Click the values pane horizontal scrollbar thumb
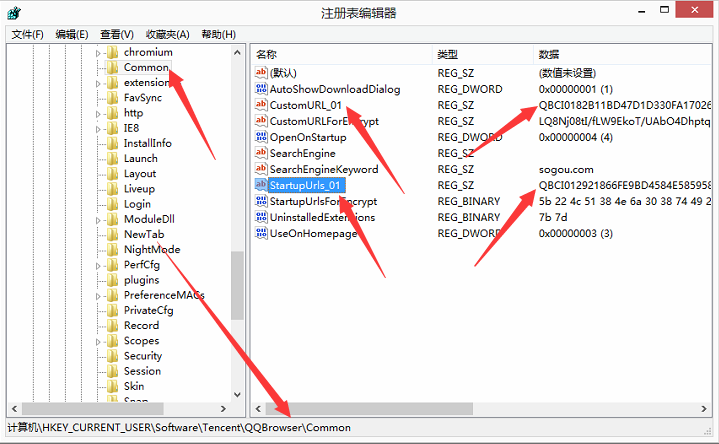This screenshot has height=444, width=719. pos(369,408)
